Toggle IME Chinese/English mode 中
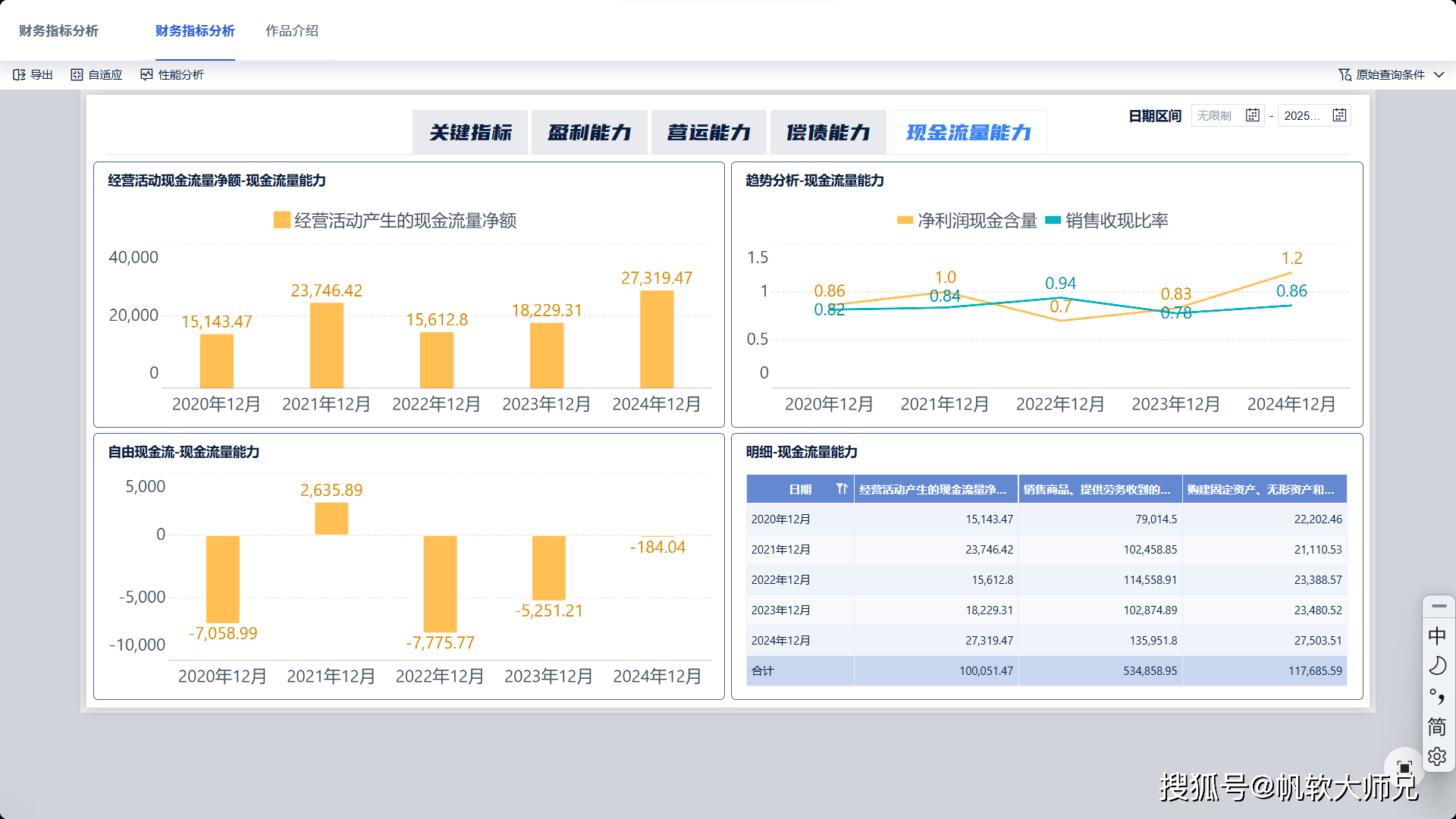The image size is (1456, 819). pos(1437,635)
